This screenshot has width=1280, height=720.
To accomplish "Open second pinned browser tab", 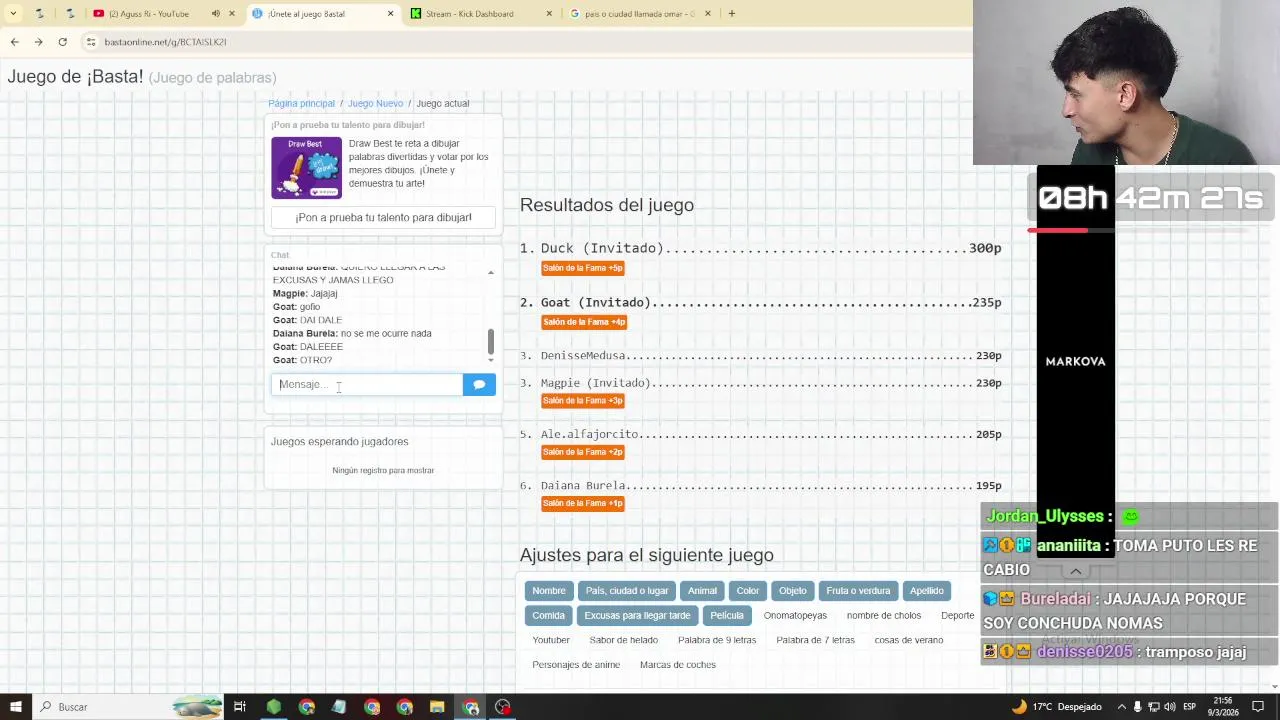I will click(70, 14).
